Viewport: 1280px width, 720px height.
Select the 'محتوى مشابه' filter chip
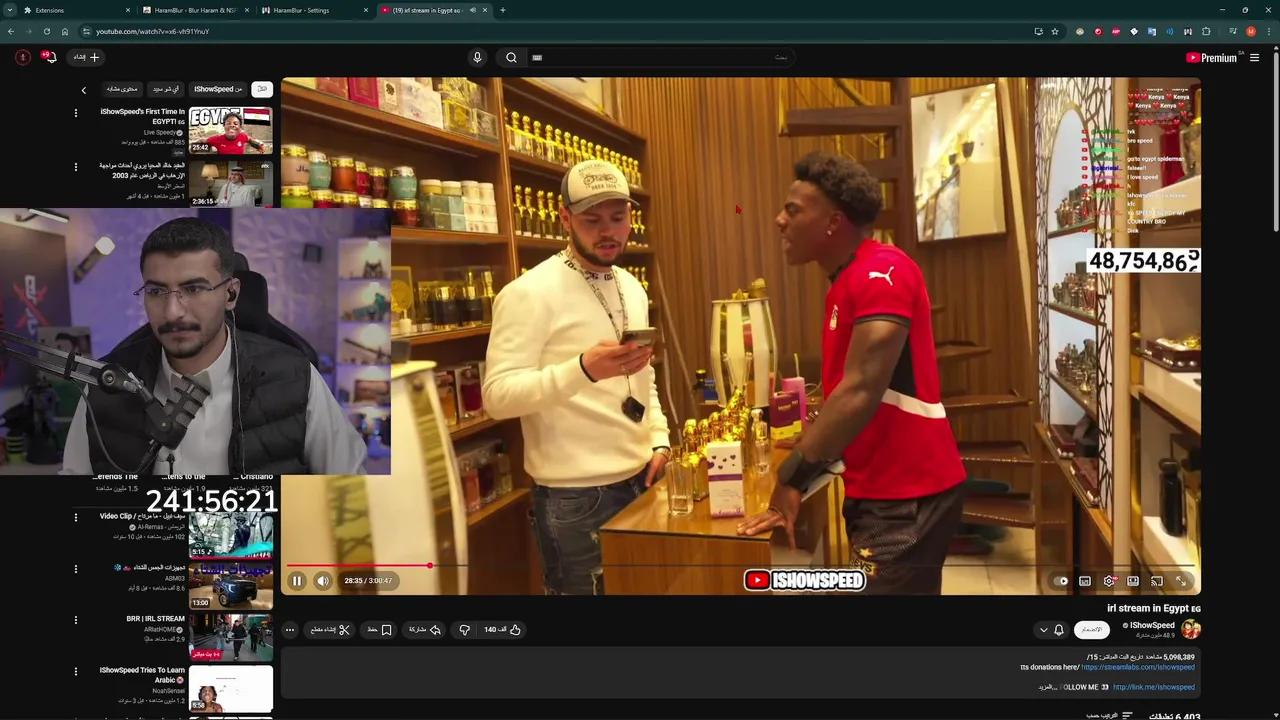click(122, 89)
